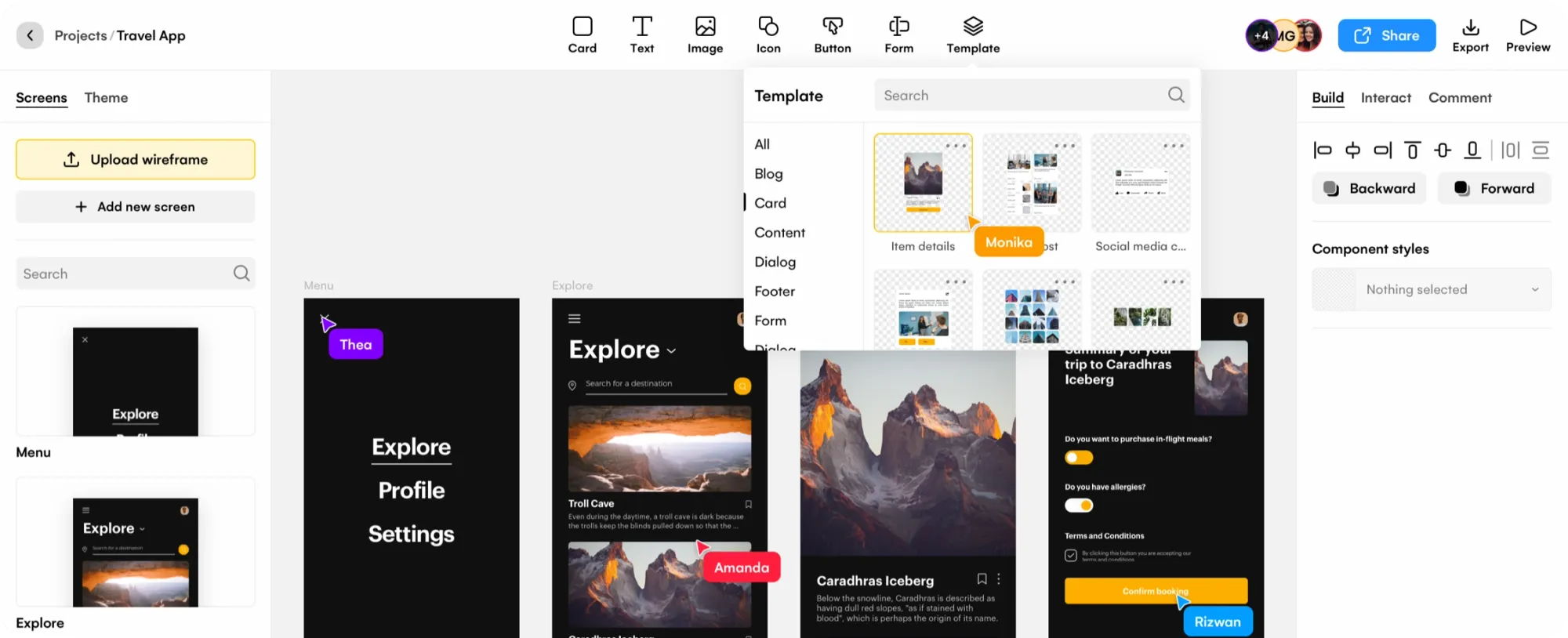Open the Build tab
This screenshot has width=1568, height=638.
pos(1328,97)
